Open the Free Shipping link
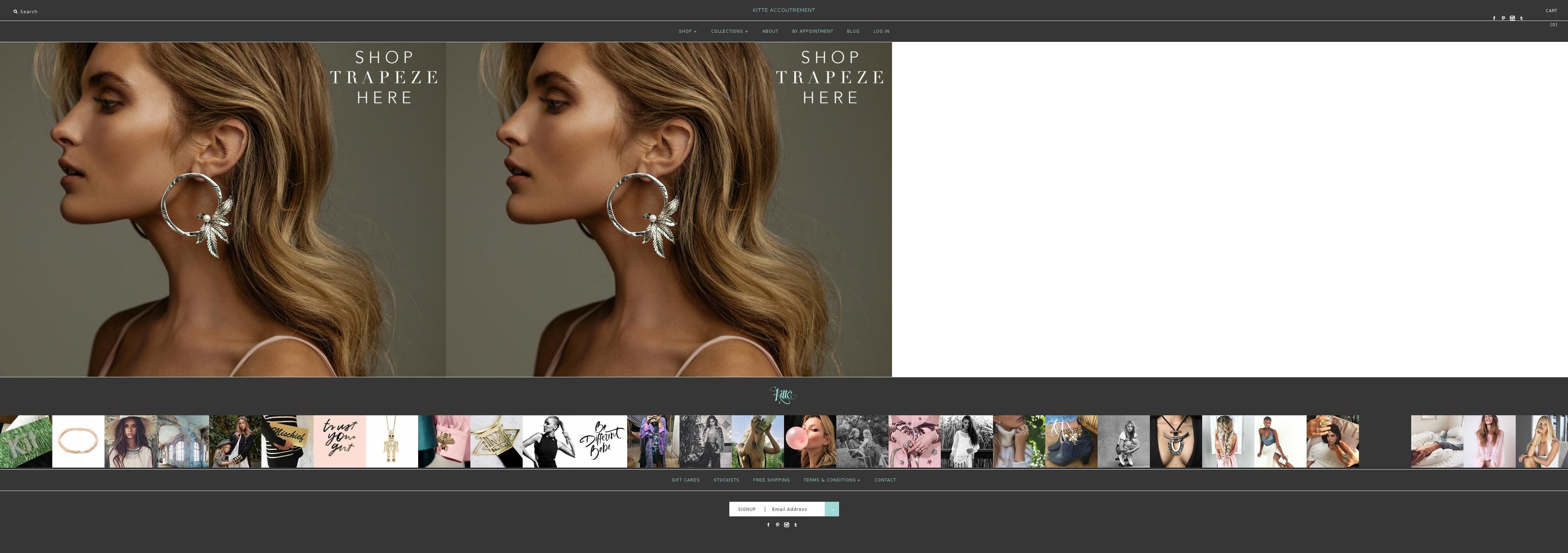Screen dimensions: 1568x553 point(771,480)
